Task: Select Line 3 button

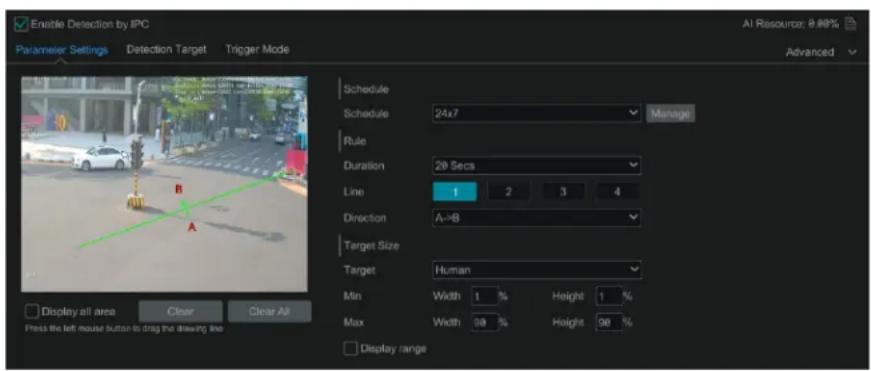Action: (563, 192)
